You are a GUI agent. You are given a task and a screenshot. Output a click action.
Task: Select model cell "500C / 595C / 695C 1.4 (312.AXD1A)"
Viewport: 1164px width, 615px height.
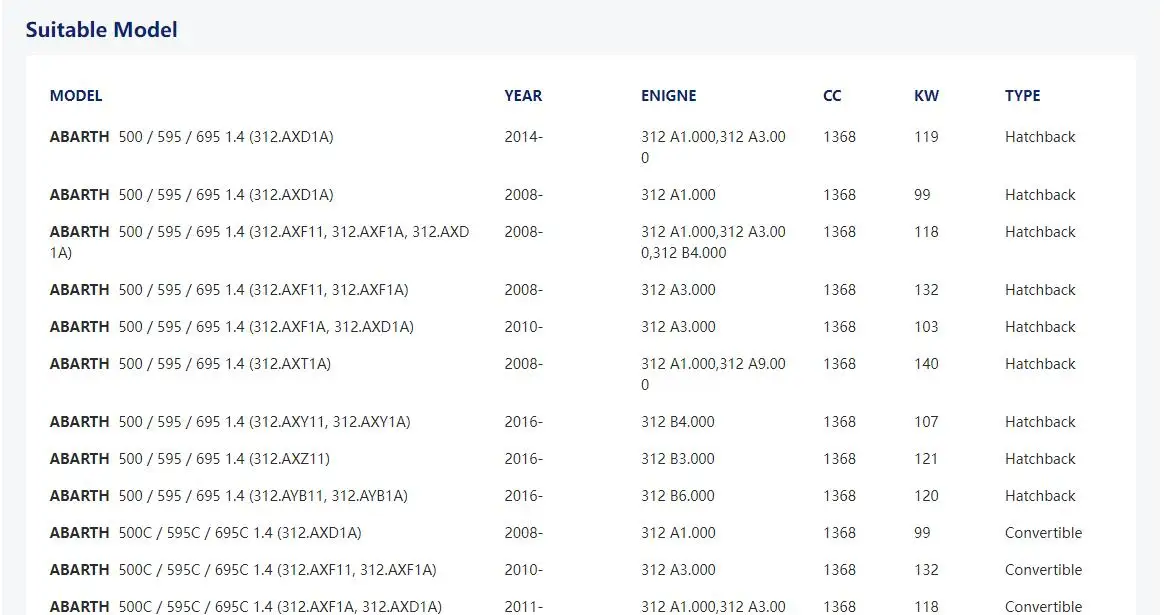click(206, 533)
